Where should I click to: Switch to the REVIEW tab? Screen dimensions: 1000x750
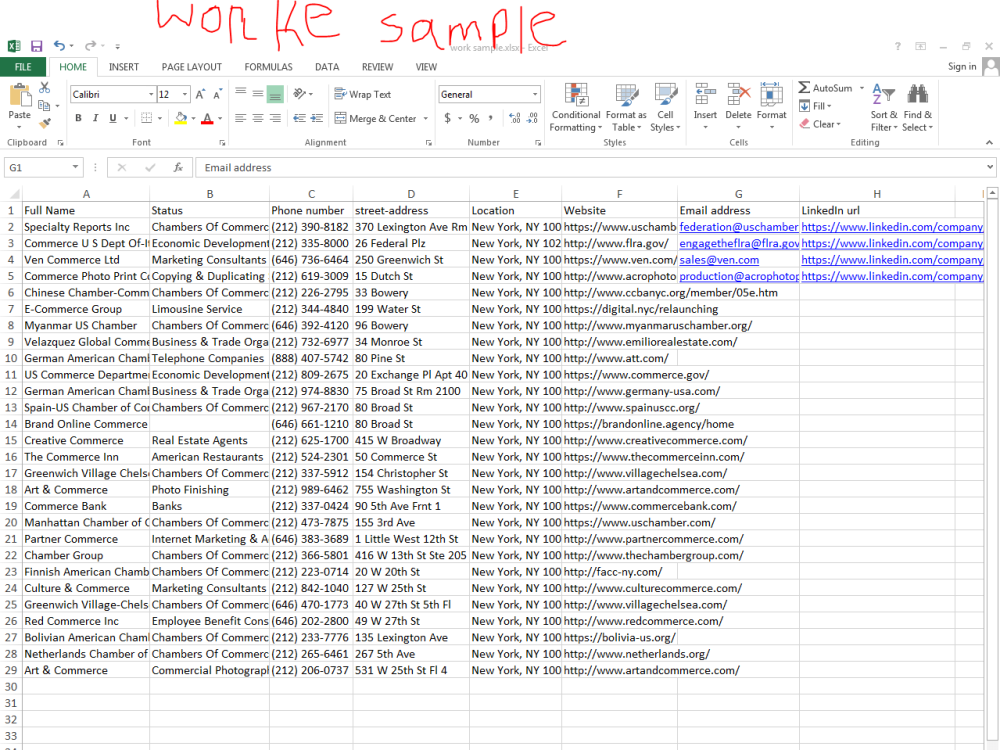coord(378,66)
